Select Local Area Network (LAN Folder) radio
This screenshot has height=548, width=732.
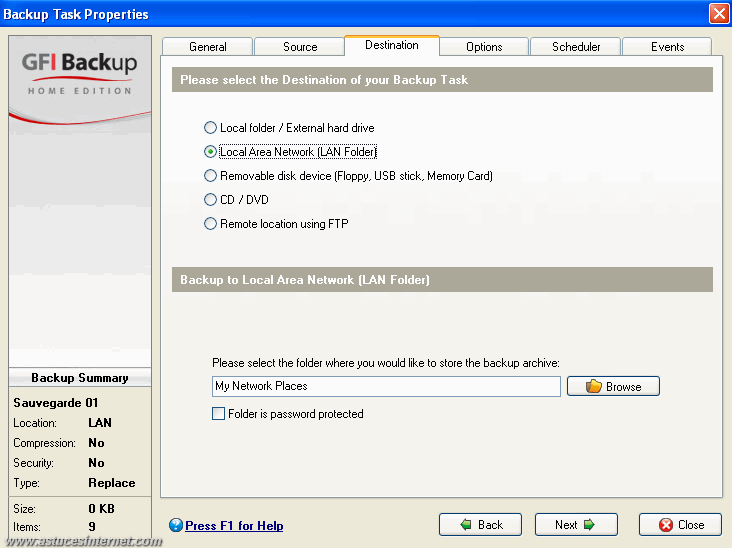[x=290, y=152]
